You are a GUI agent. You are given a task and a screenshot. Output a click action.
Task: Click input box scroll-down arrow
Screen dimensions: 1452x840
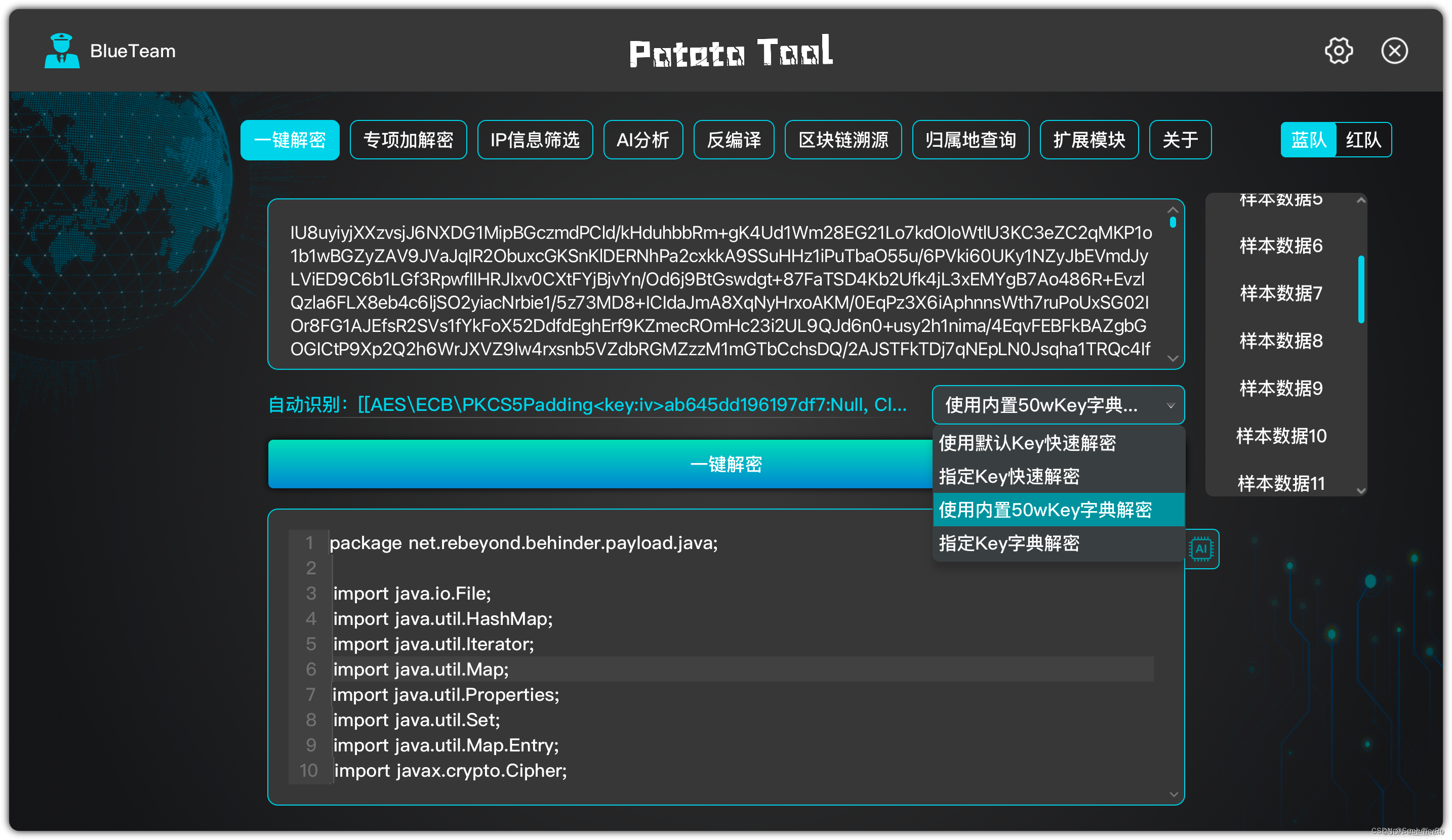tap(1173, 359)
